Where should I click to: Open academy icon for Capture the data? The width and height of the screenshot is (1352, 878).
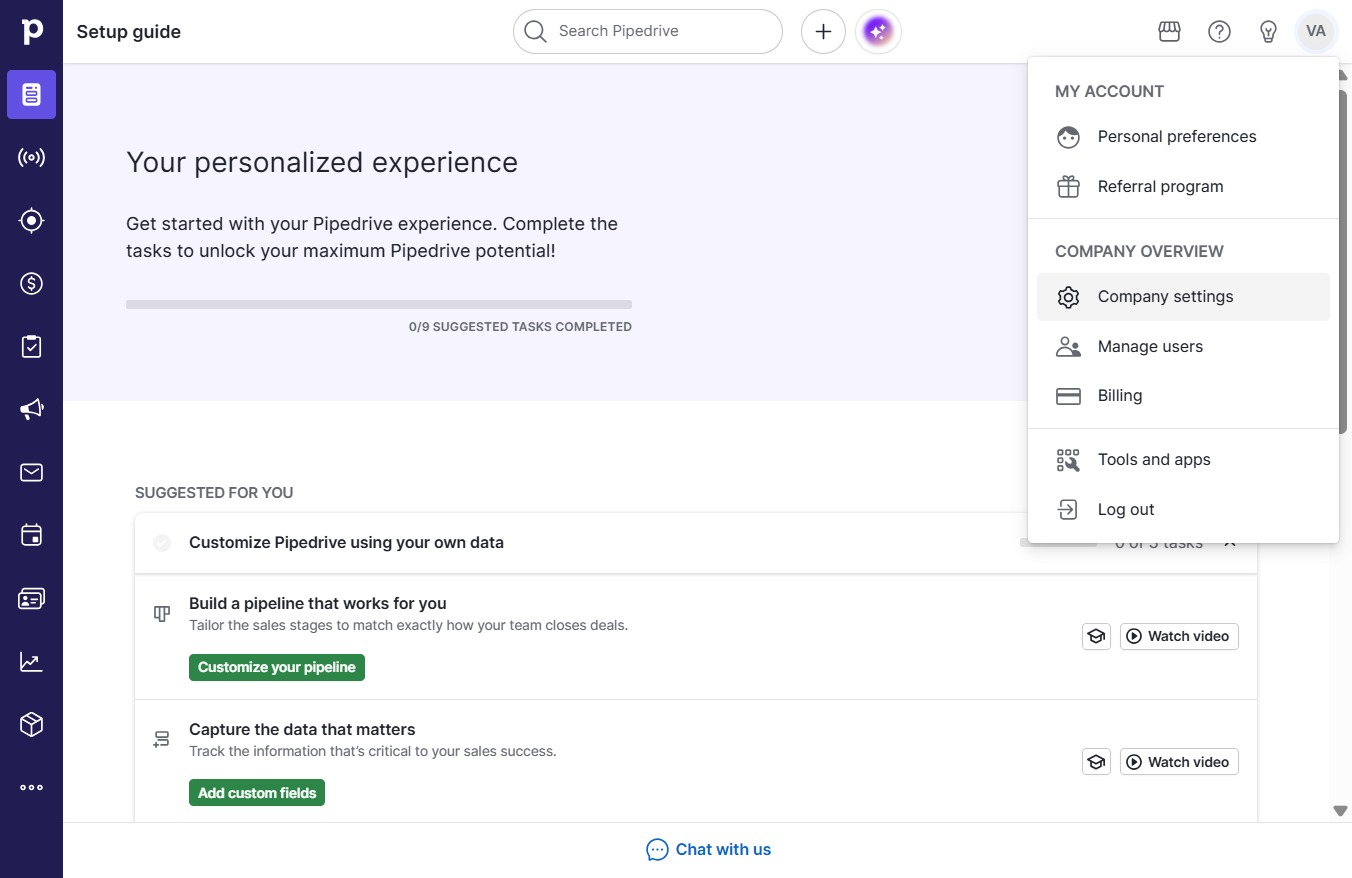[x=1097, y=762]
